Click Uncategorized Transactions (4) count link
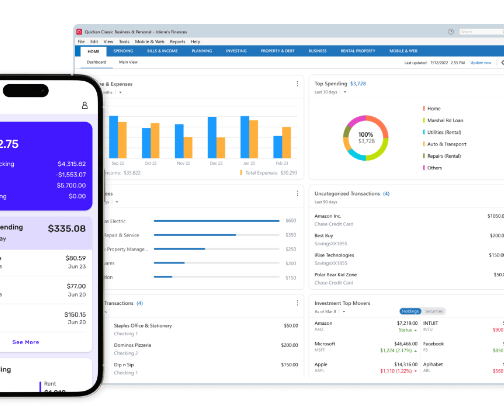 [386, 194]
